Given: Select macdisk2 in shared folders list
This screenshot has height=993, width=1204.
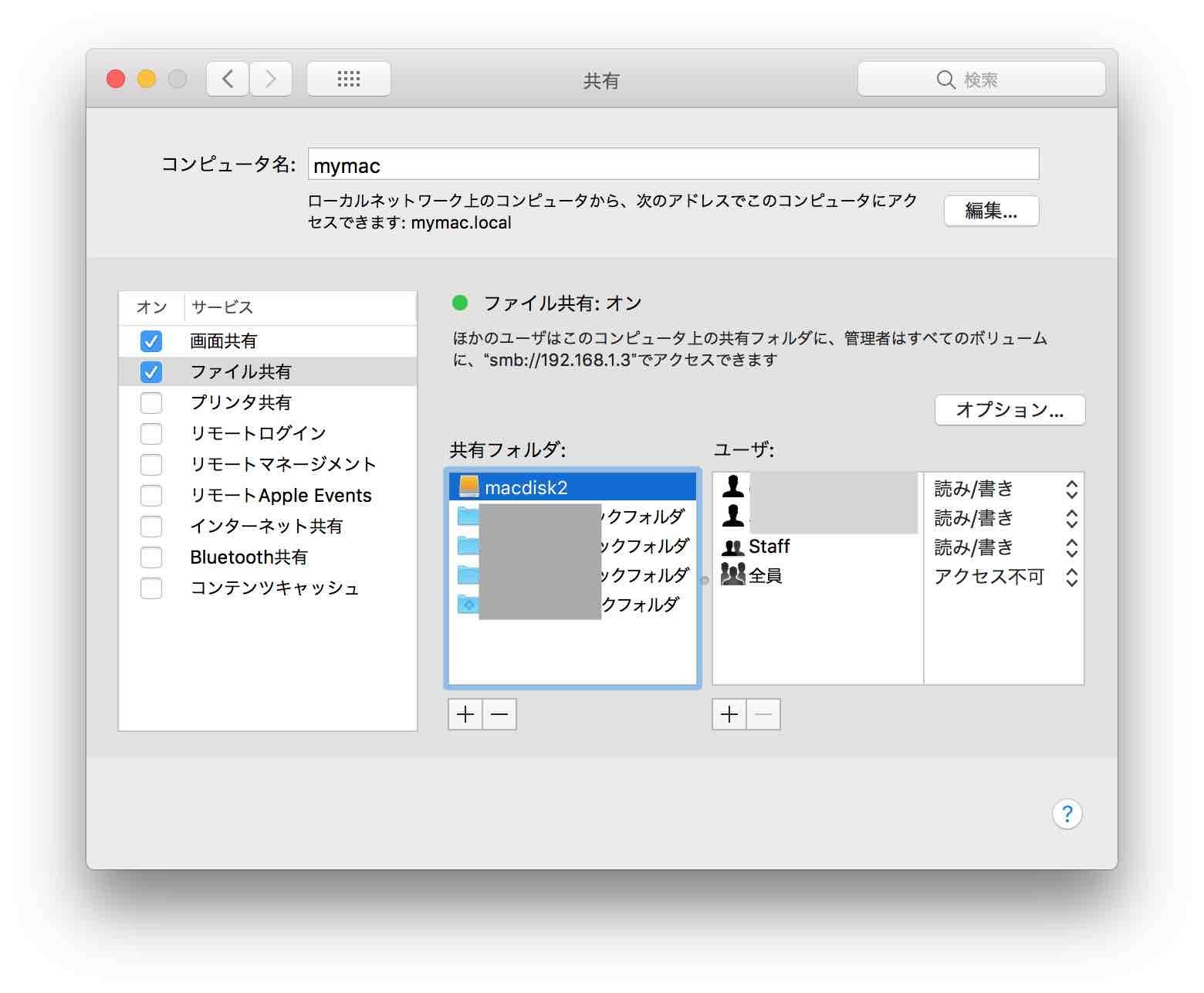Looking at the screenshot, I should (573, 487).
